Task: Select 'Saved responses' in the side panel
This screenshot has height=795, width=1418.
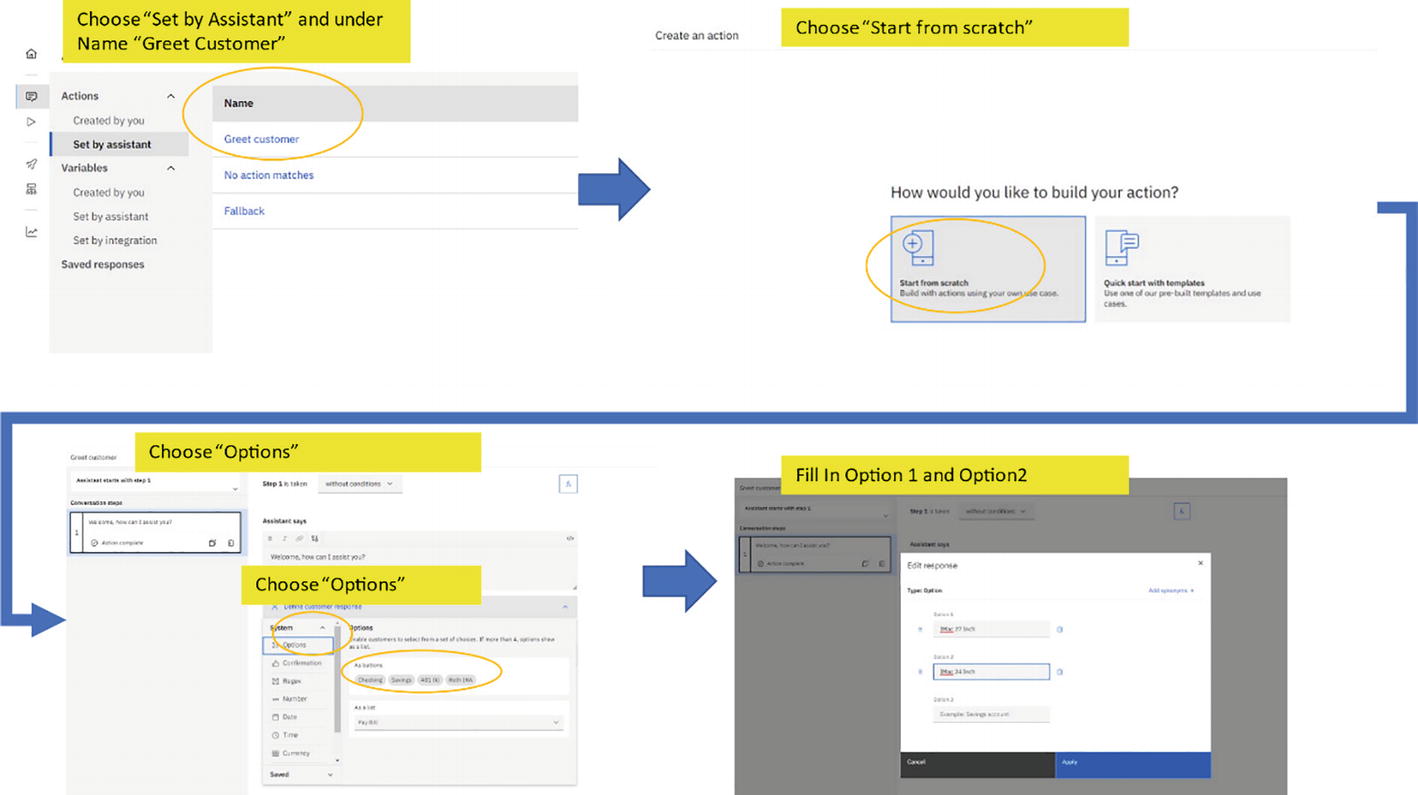Action: pyautogui.click(x=102, y=264)
